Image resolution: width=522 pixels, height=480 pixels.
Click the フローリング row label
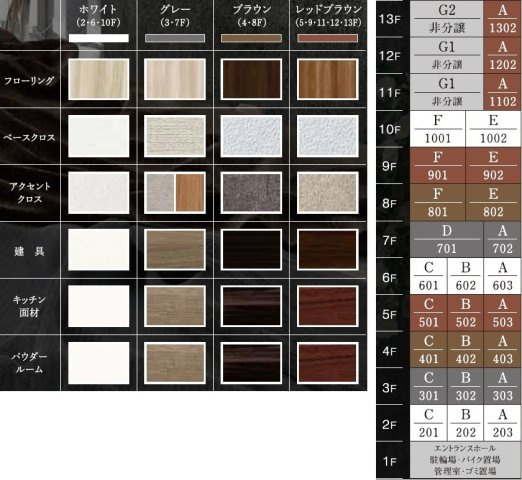coord(29,81)
